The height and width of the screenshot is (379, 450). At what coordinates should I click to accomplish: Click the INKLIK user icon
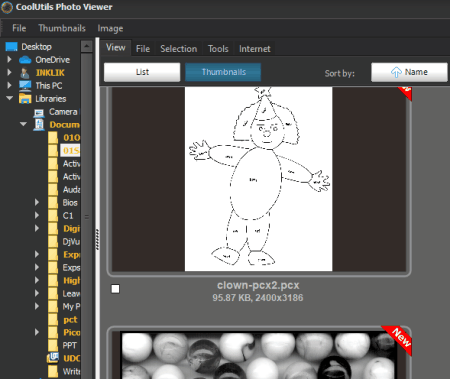[25, 73]
